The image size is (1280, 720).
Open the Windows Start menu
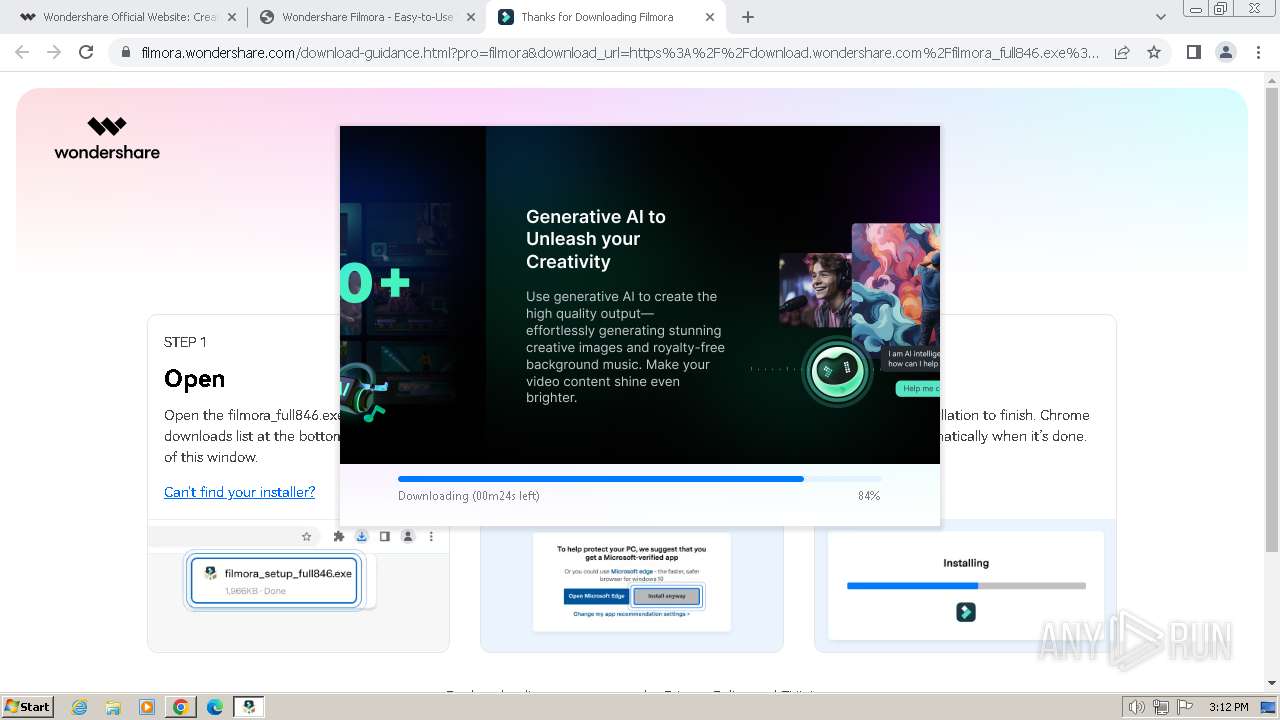(27, 706)
